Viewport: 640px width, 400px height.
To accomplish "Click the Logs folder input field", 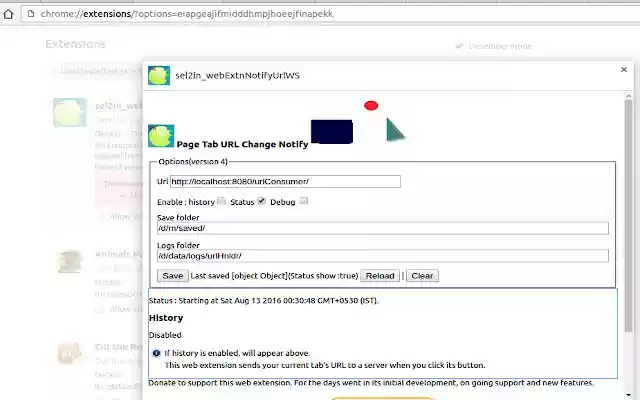I will pyautogui.click(x=382, y=256).
